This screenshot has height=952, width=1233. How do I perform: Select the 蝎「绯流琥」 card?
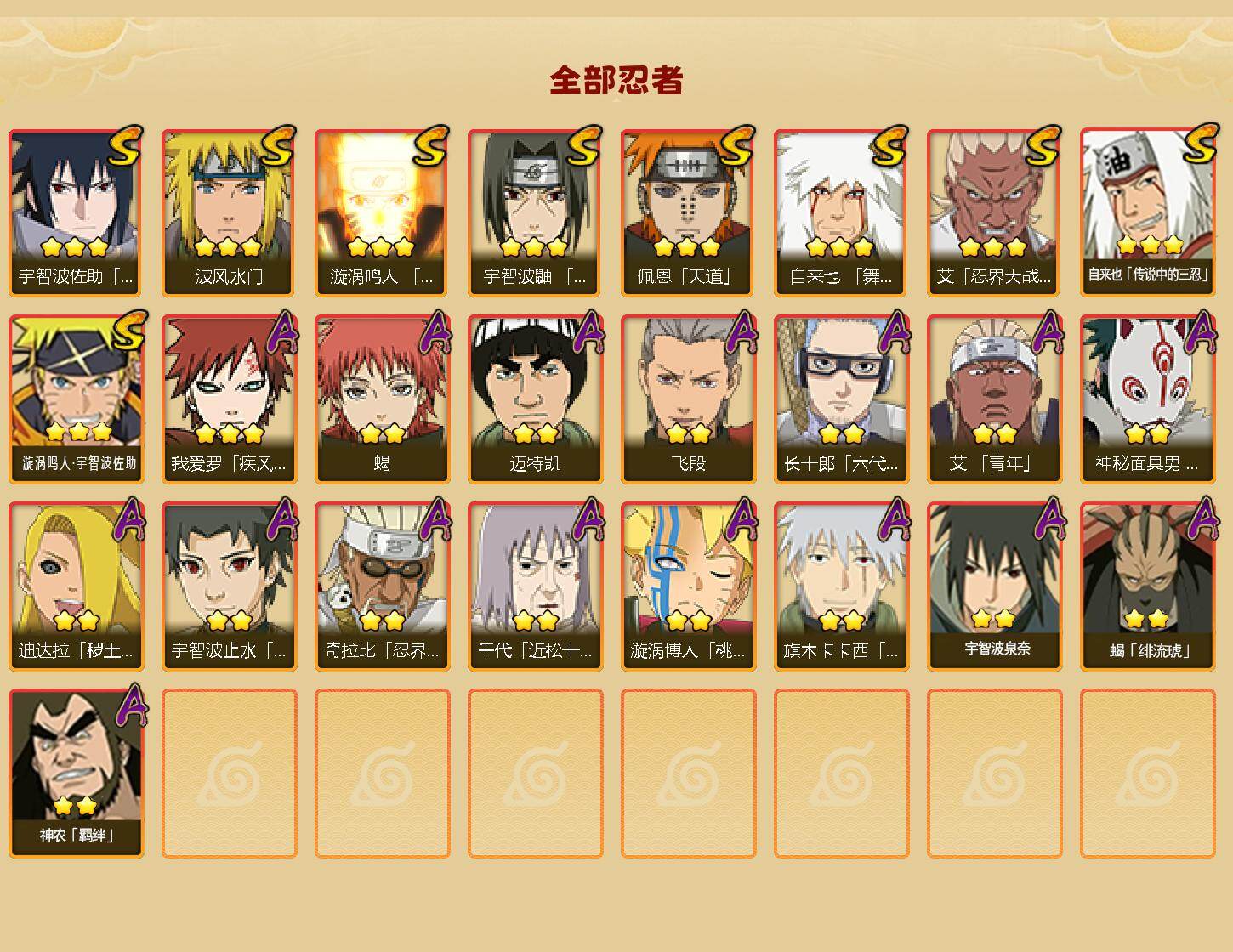pyautogui.click(x=1148, y=586)
